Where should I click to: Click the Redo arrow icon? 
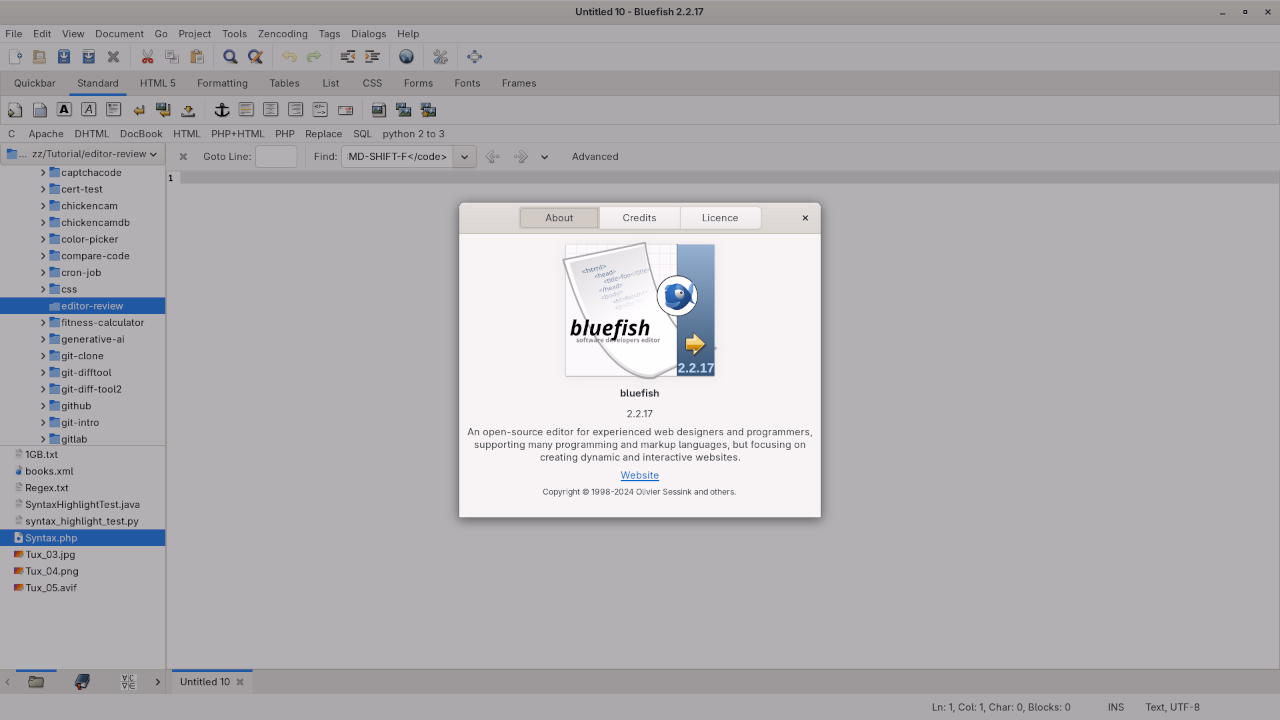pyautogui.click(x=314, y=57)
